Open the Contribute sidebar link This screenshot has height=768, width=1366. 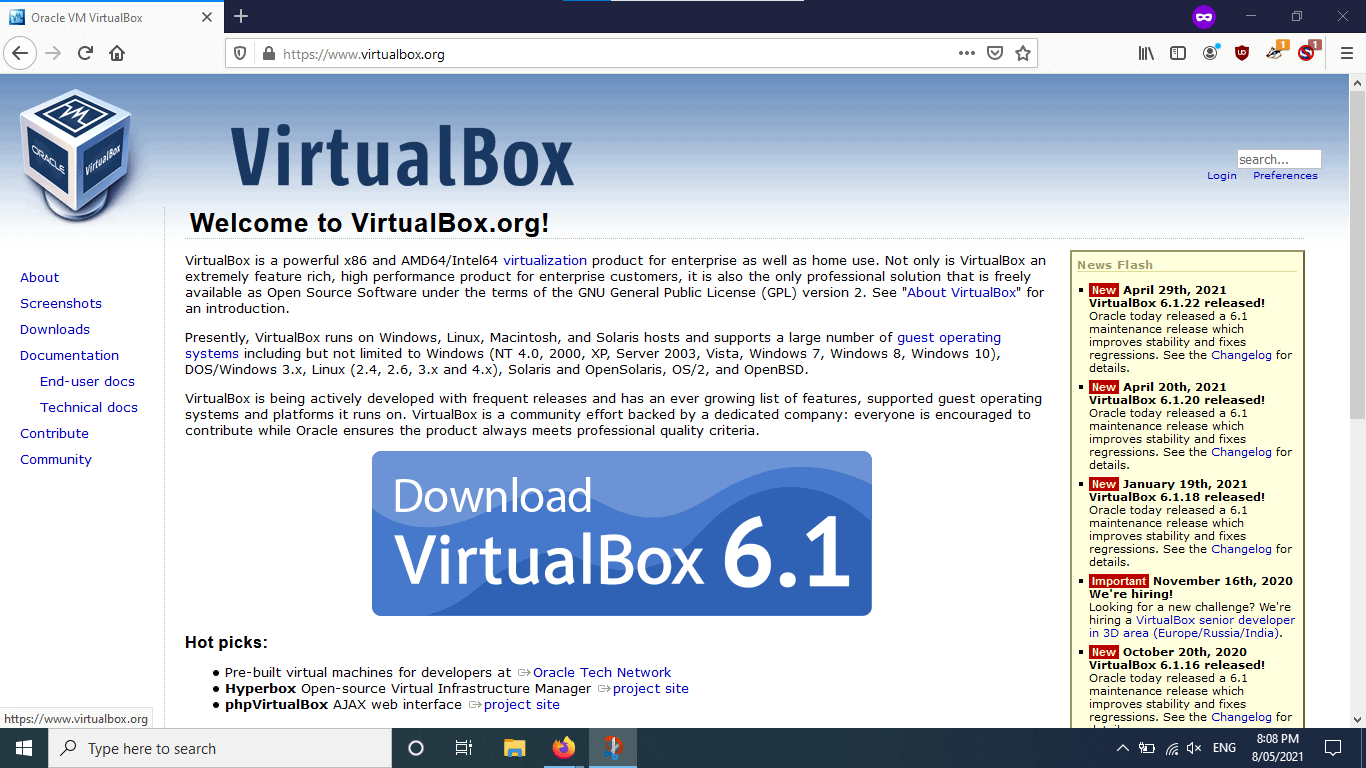tap(54, 433)
